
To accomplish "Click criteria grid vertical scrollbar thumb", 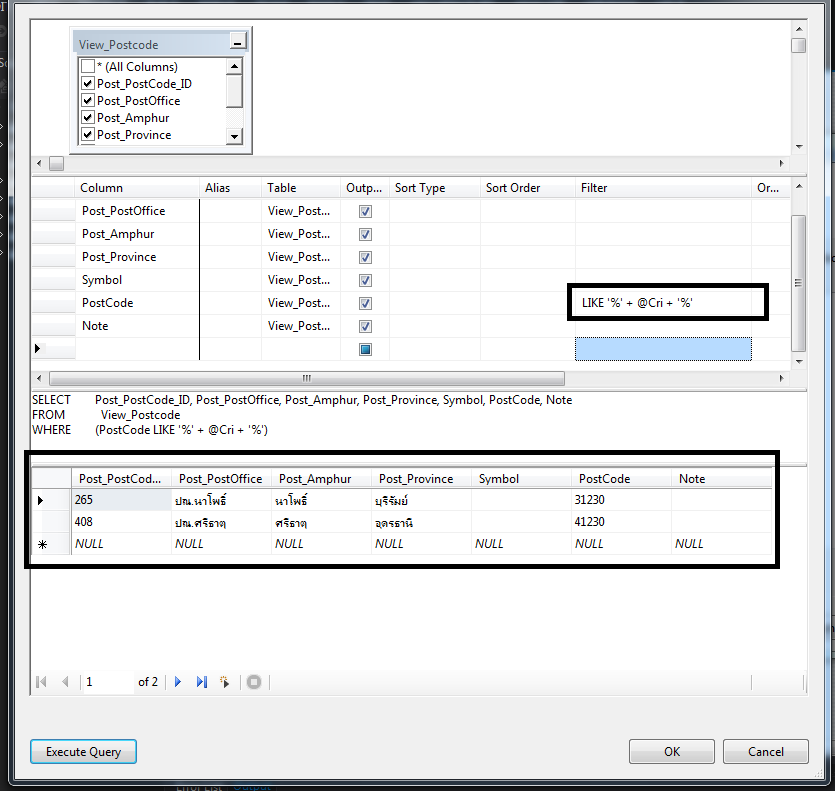I will coord(798,283).
